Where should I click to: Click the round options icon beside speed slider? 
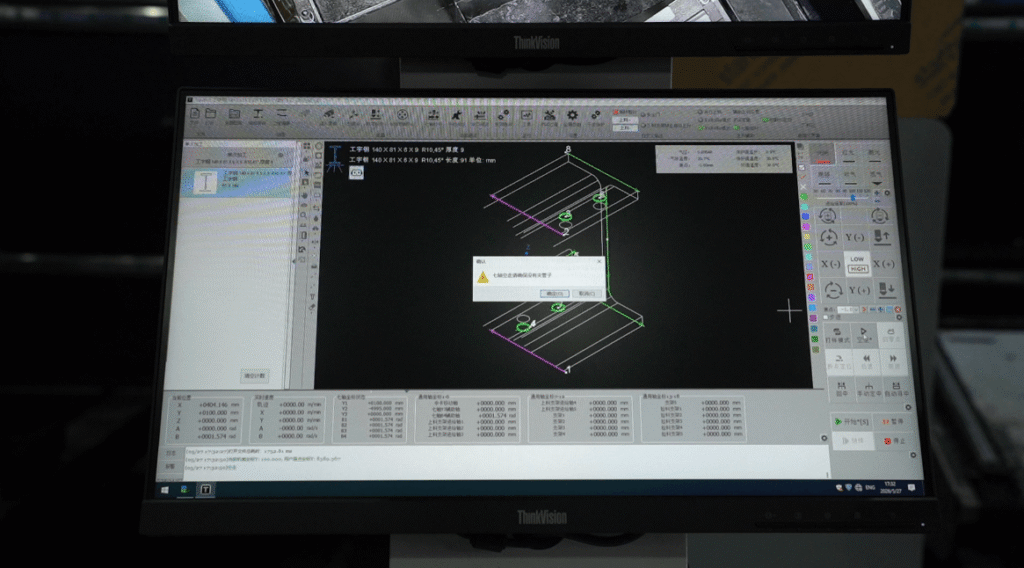coord(887,193)
